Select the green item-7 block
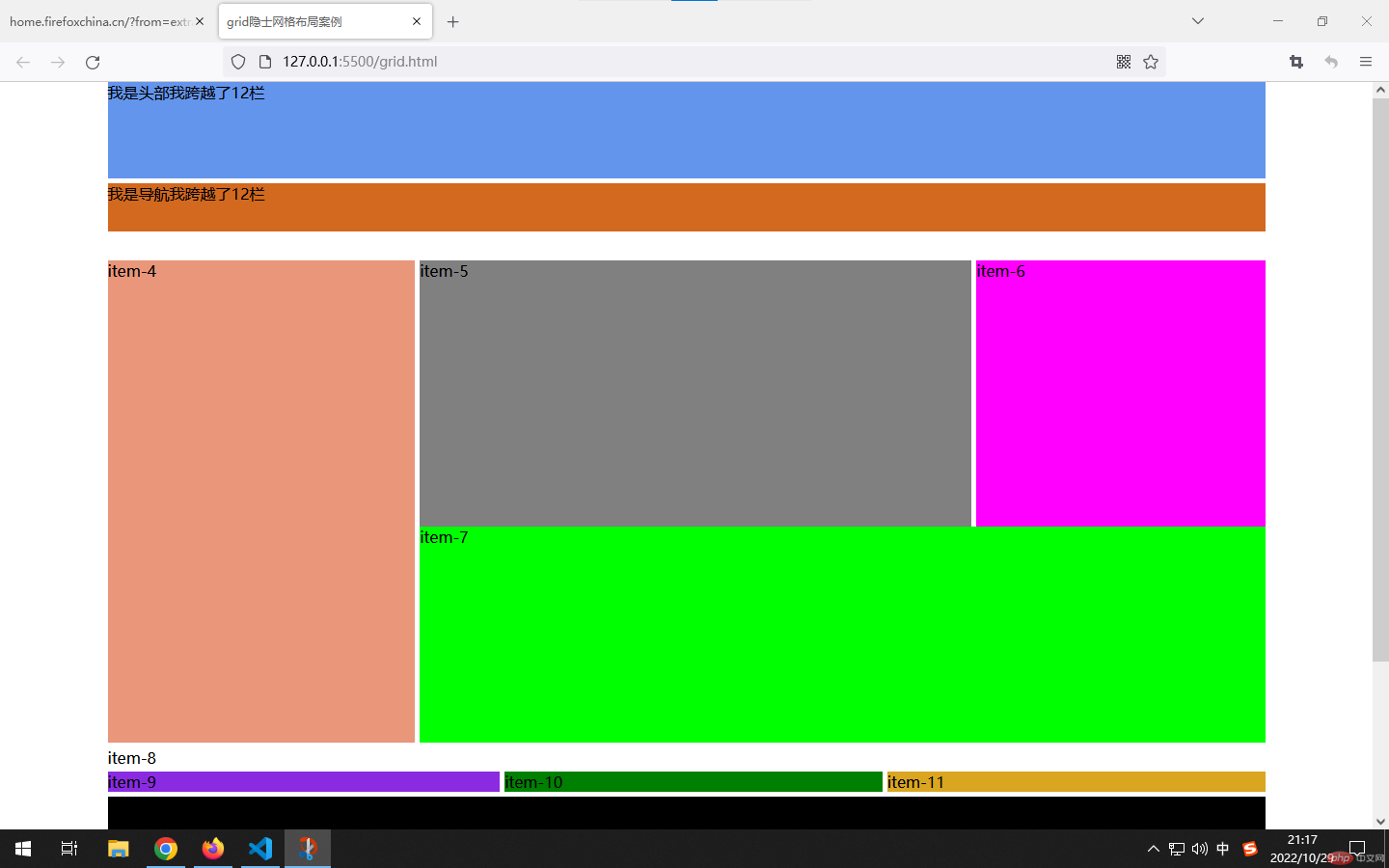Viewport: 1389px width, 868px height. (842, 635)
